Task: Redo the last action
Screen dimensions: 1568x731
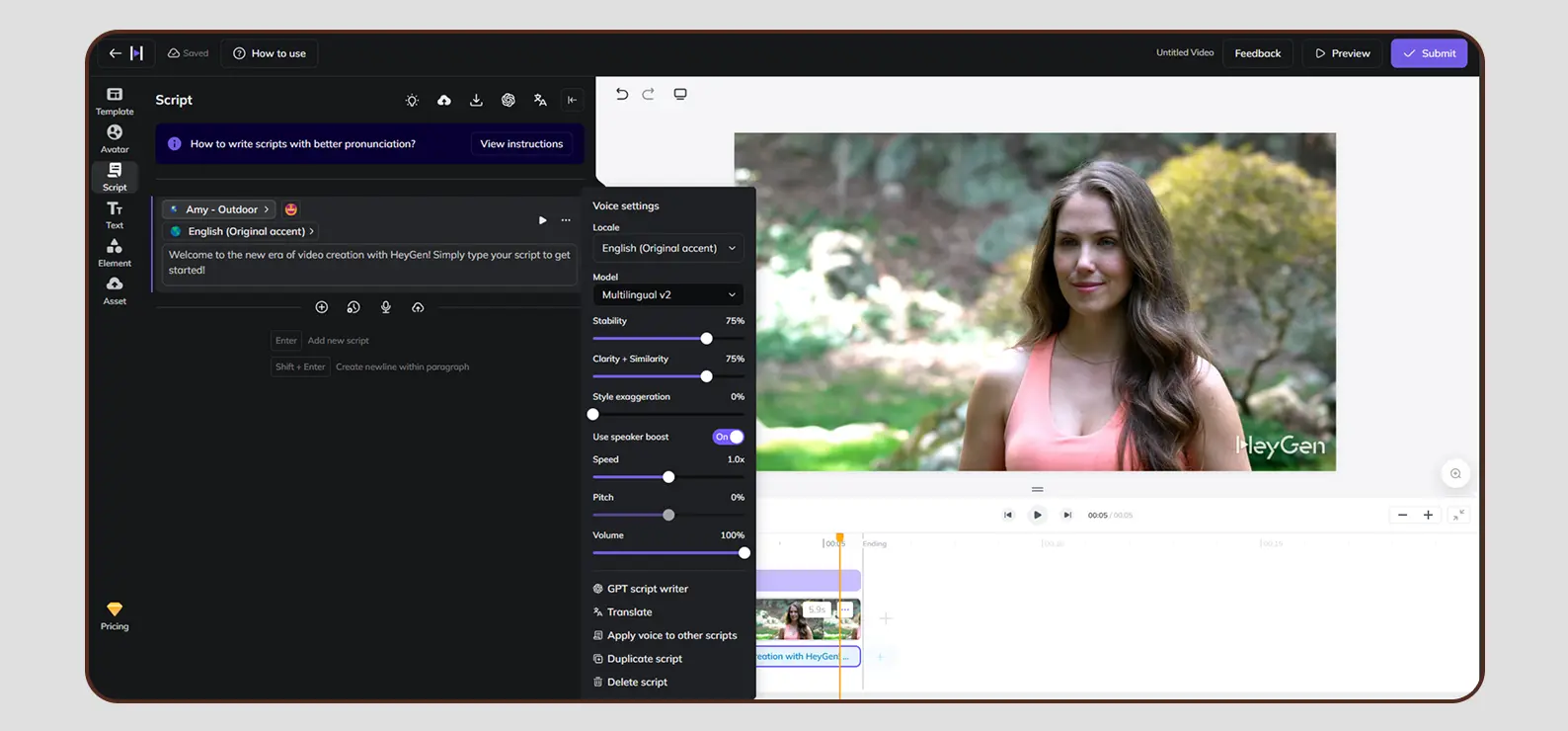Action: (649, 94)
